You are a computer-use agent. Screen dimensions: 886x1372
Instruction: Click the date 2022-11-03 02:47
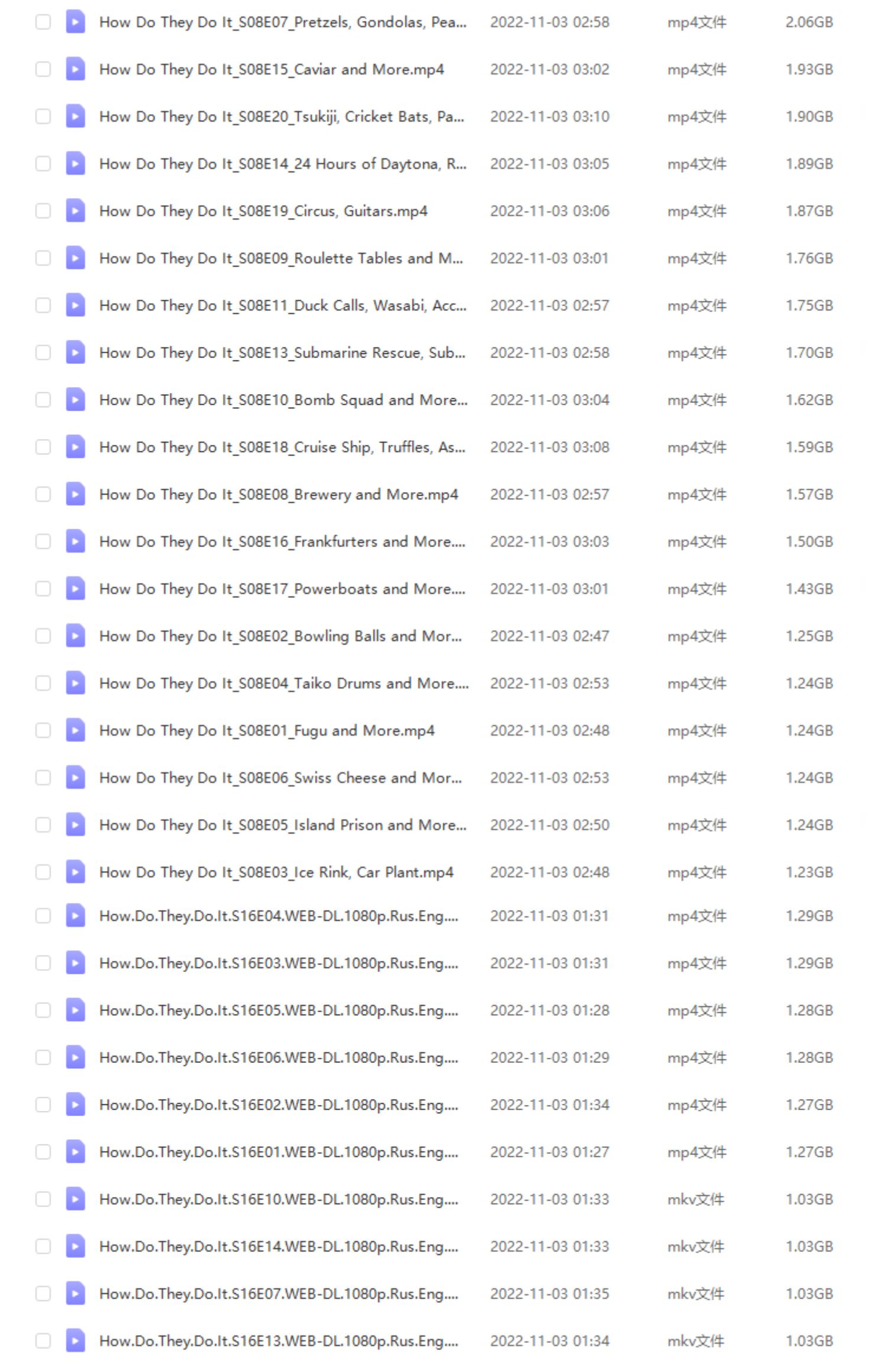pos(550,636)
